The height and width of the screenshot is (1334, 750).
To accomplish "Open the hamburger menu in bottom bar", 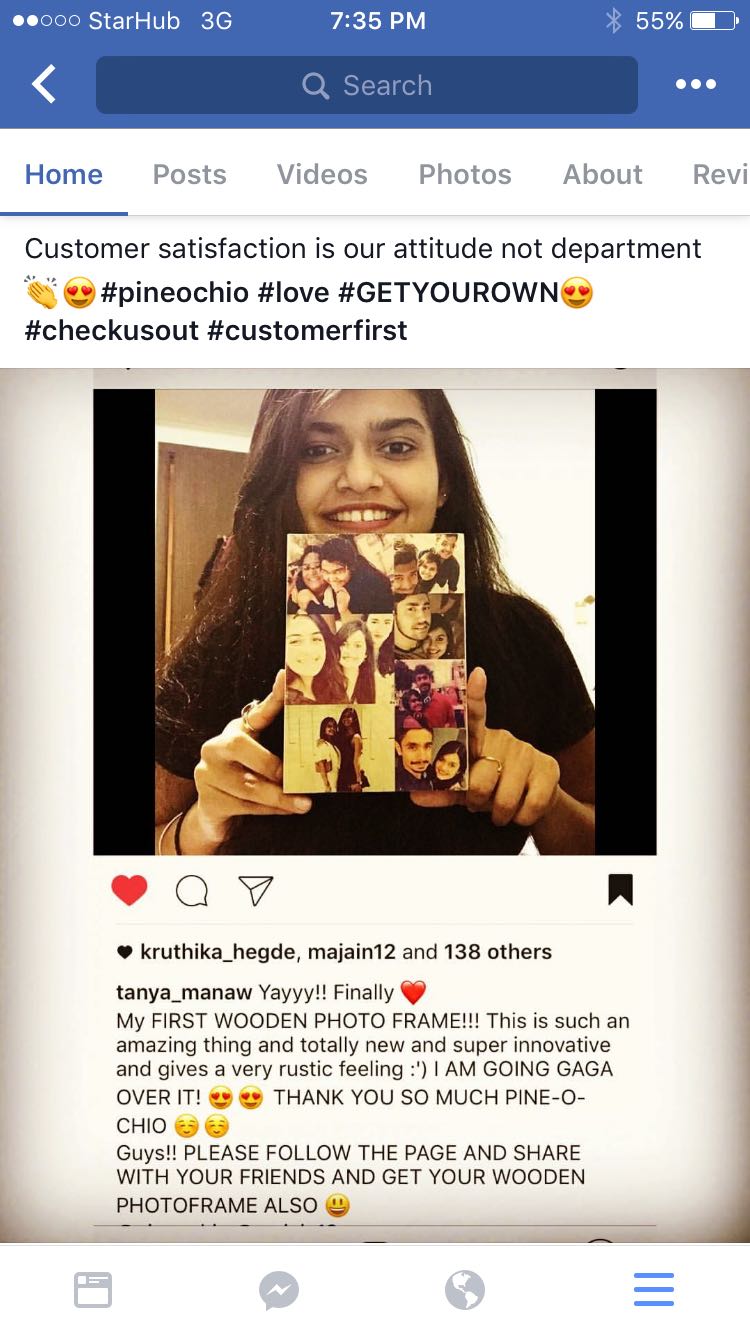I will pos(654,1290).
